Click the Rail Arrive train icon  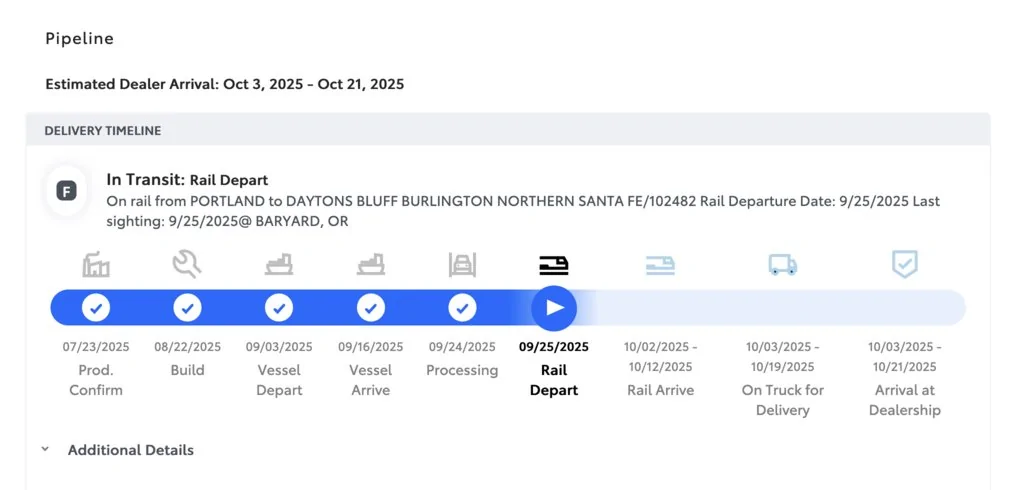[x=660, y=264]
